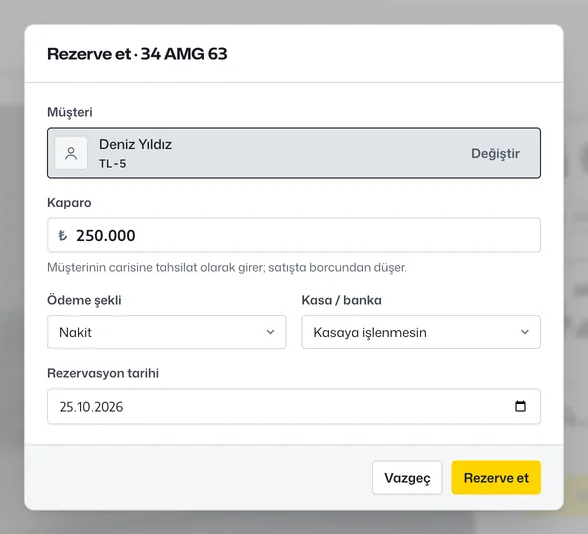
Task: Expand the Kasa / banka combo box
Action: [421, 332]
